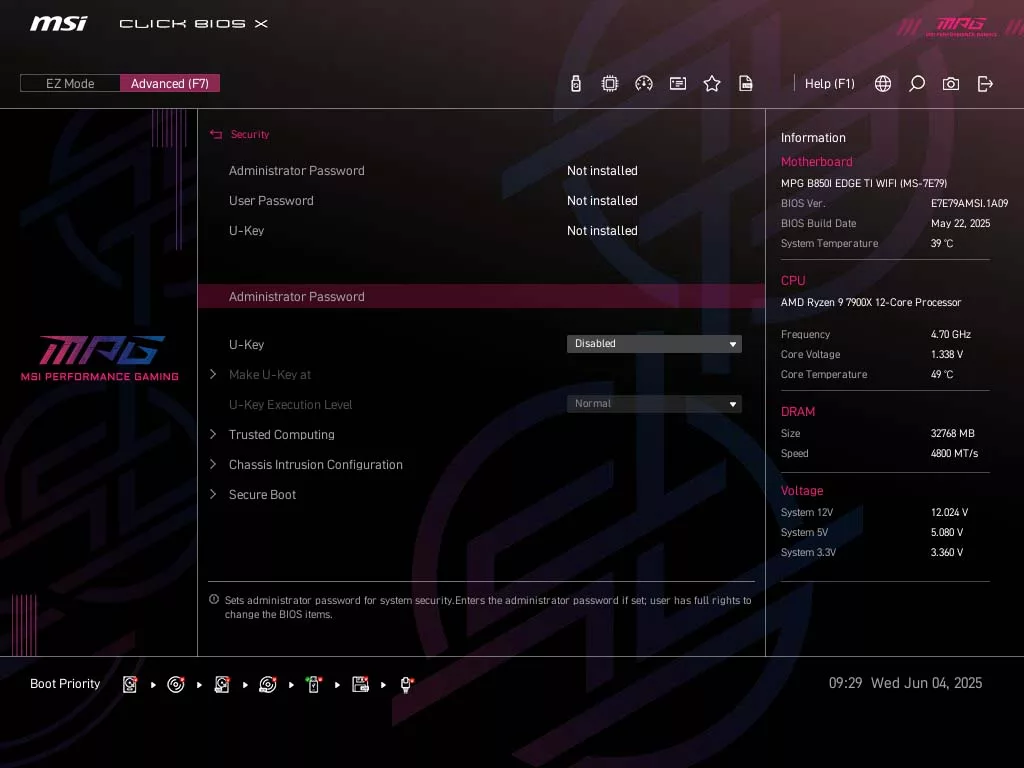Click the System 5V value 5.080 V
The image size is (1024, 768).
pyautogui.click(x=947, y=532)
